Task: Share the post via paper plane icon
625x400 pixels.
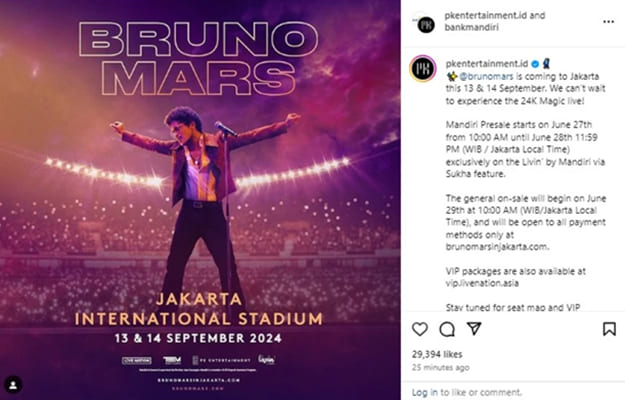Action: coord(474,329)
